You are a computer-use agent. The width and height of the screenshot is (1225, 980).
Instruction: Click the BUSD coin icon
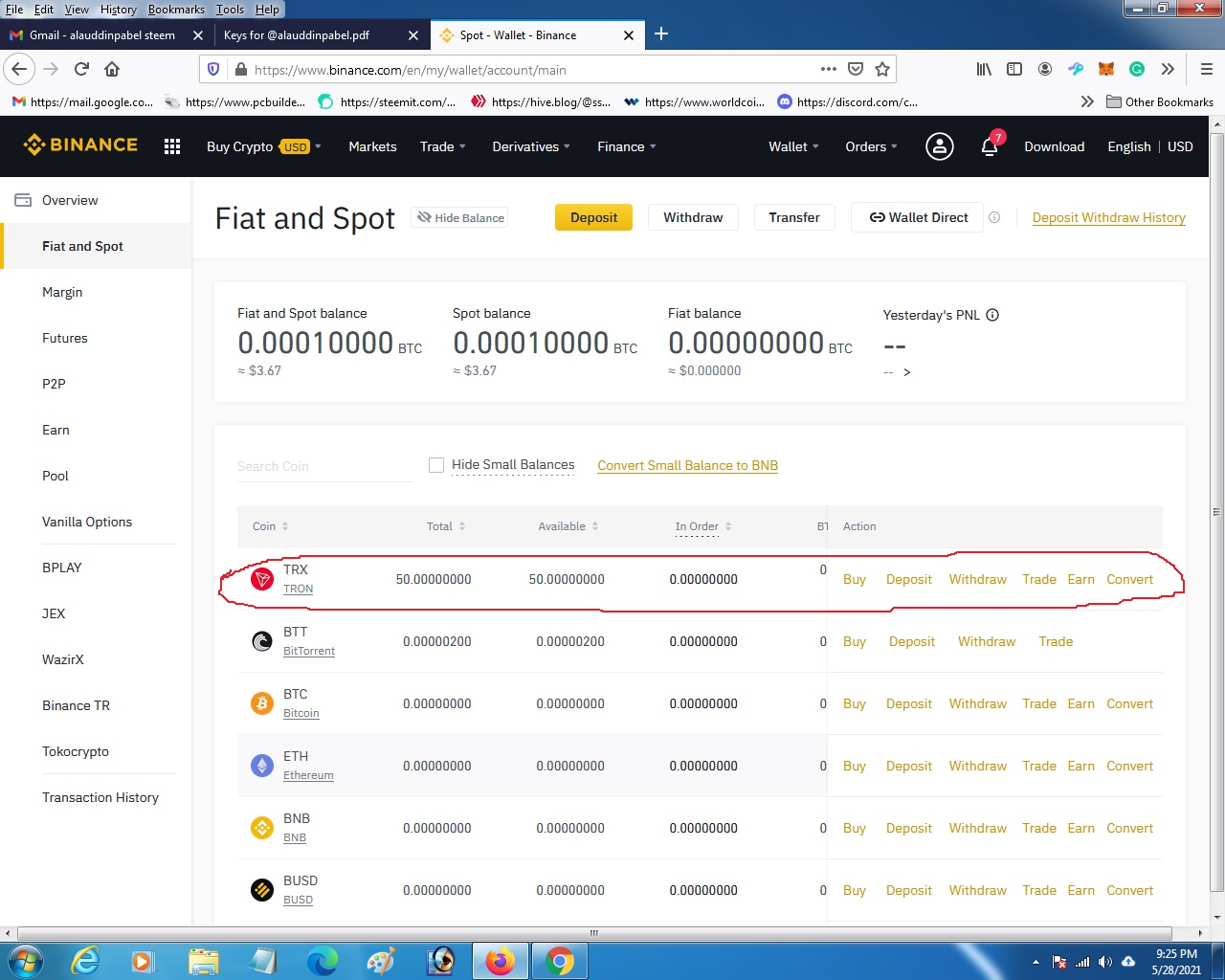262,890
